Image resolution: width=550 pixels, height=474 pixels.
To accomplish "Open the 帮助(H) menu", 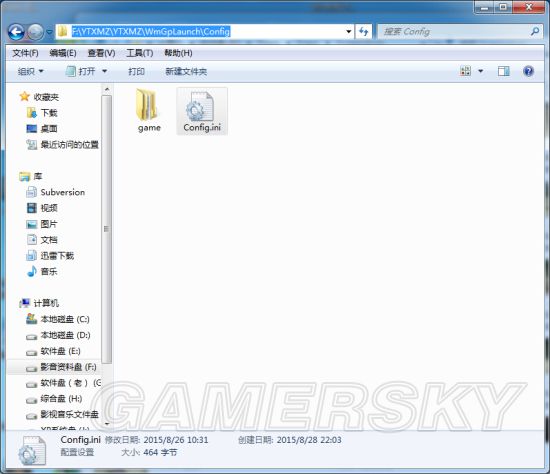I will [178, 53].
